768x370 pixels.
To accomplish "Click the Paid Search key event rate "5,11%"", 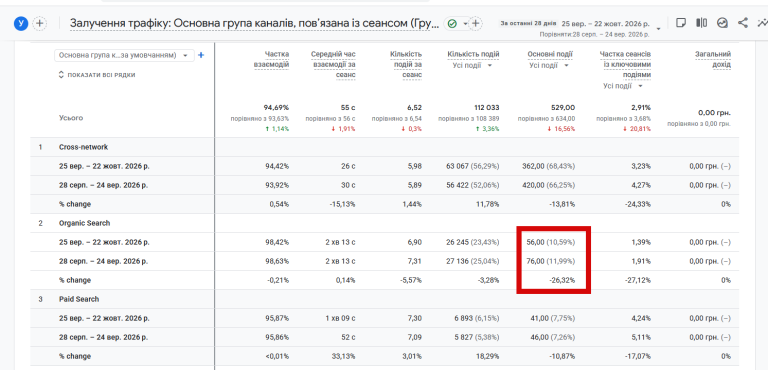I will pyautogui.click(x=642, y=337).
